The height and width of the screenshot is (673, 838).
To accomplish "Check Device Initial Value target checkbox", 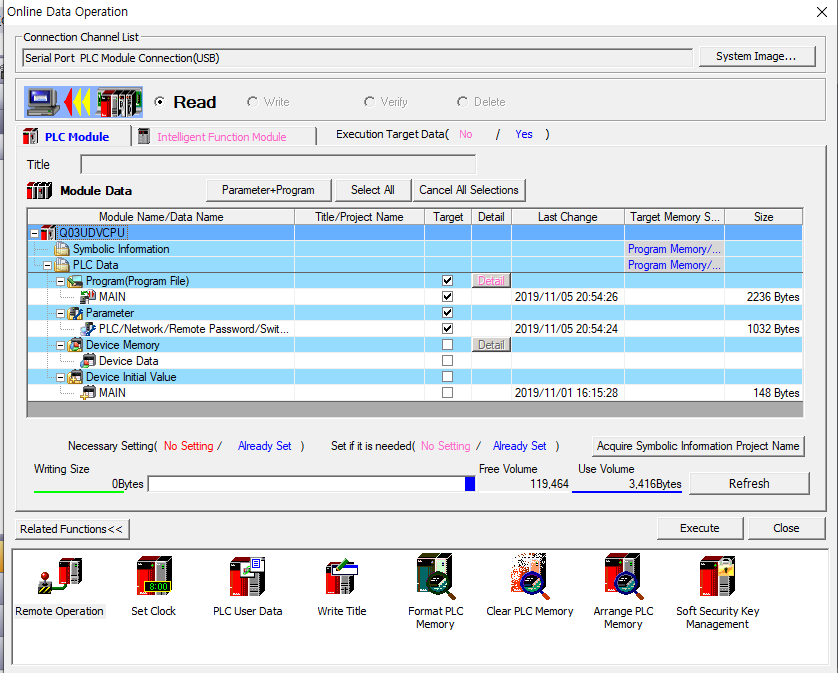I will coord(447,377).
